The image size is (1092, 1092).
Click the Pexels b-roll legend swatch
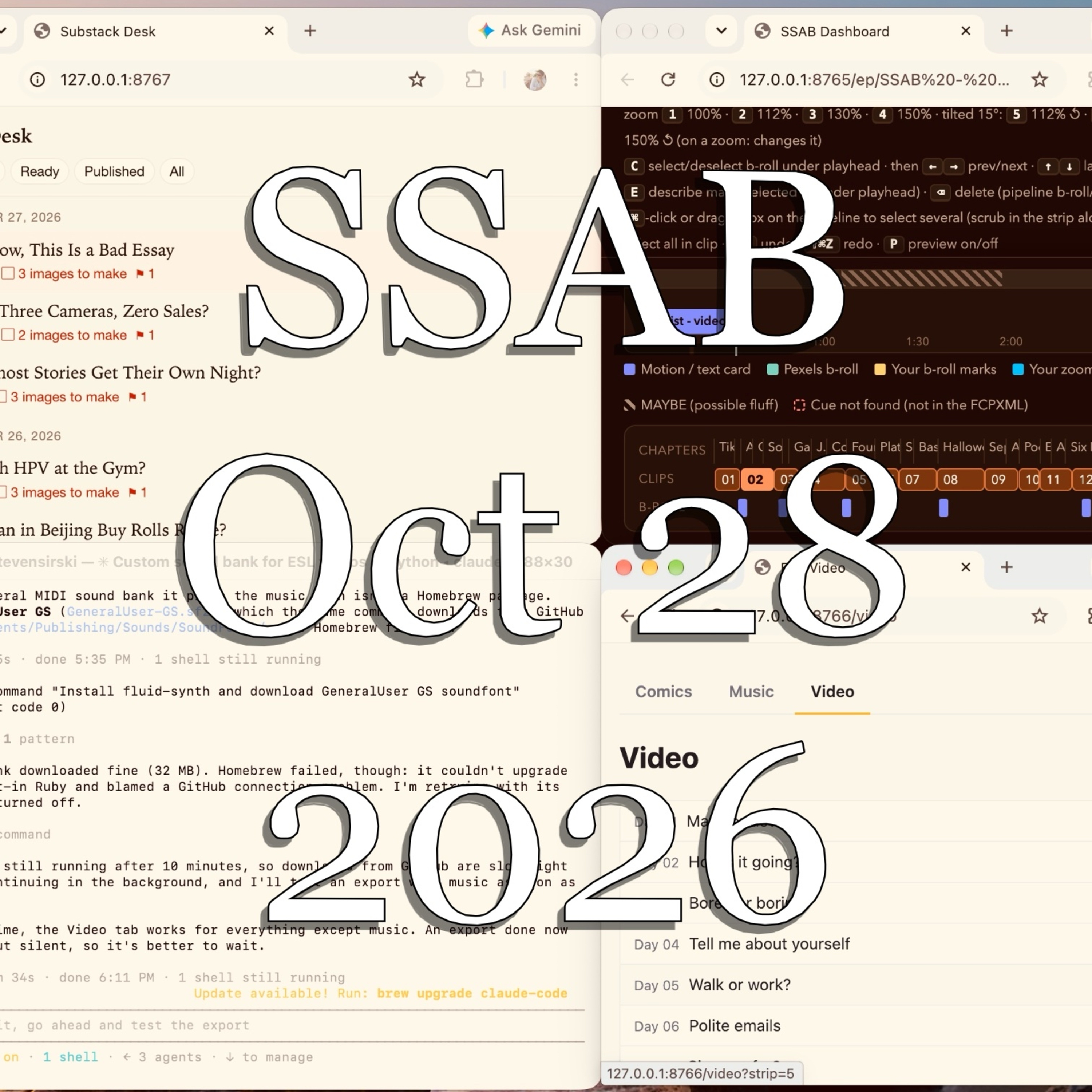click(x=772, y=370)
